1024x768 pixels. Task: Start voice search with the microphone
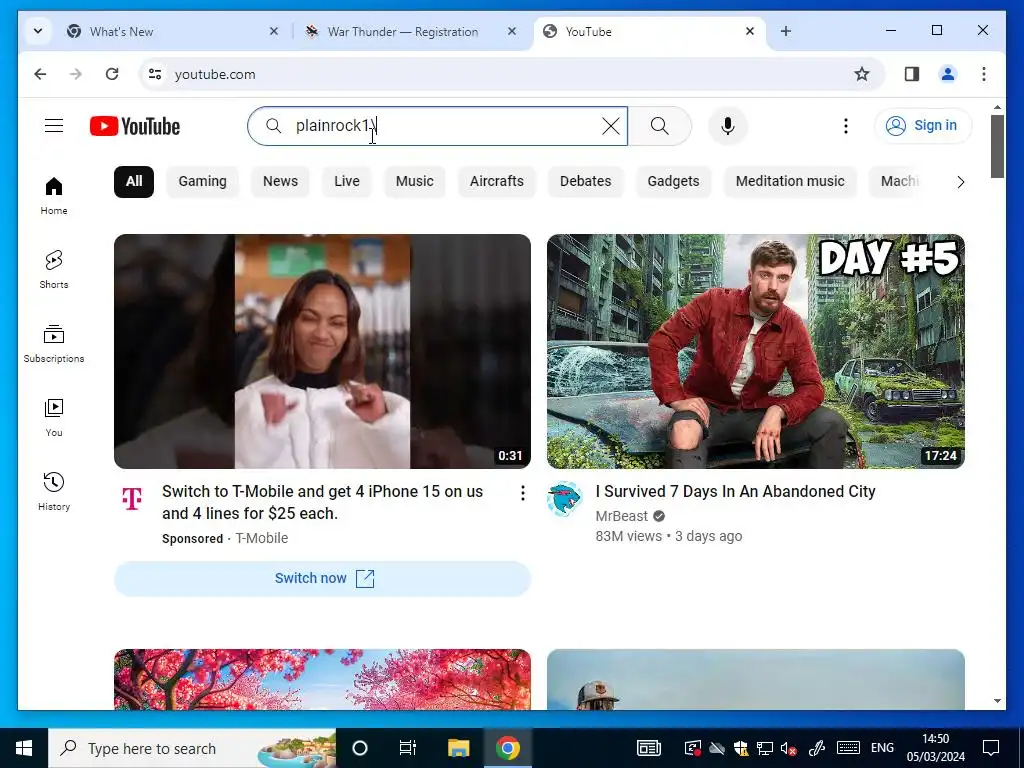tap(728, 126)
